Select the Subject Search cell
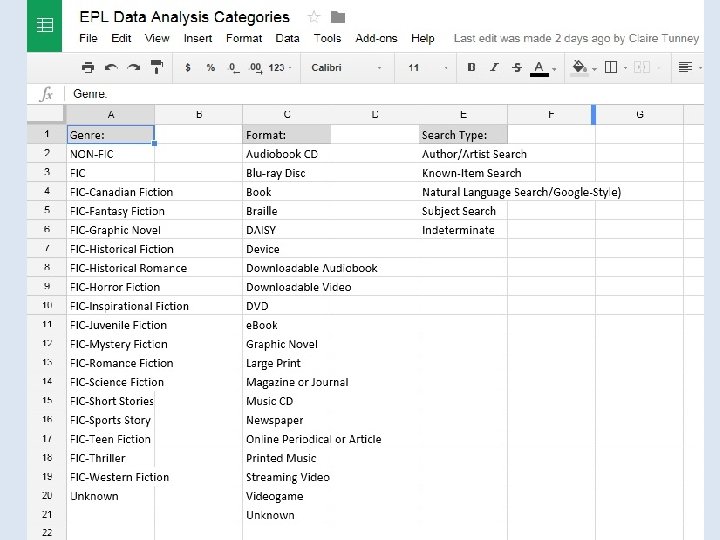 coord(463,211)
